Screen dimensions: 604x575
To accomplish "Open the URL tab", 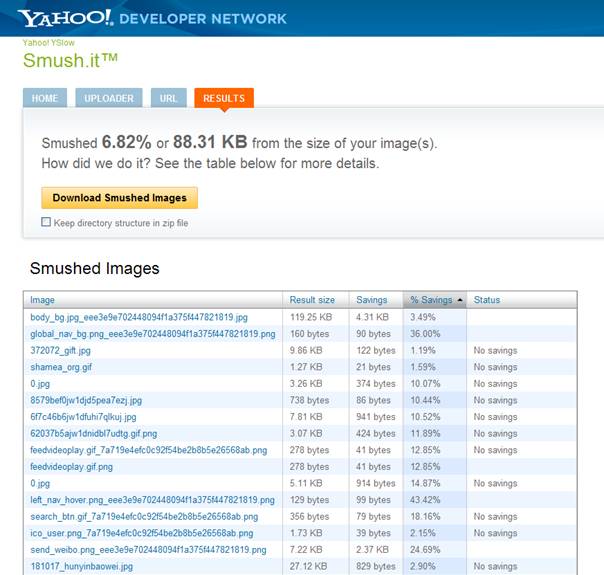I will 168,98.
